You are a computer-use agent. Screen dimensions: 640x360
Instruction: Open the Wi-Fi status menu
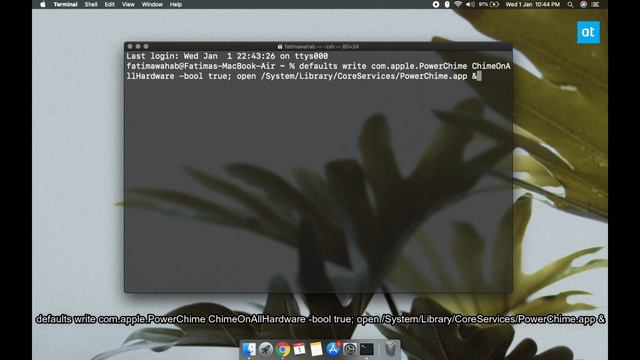458,4
